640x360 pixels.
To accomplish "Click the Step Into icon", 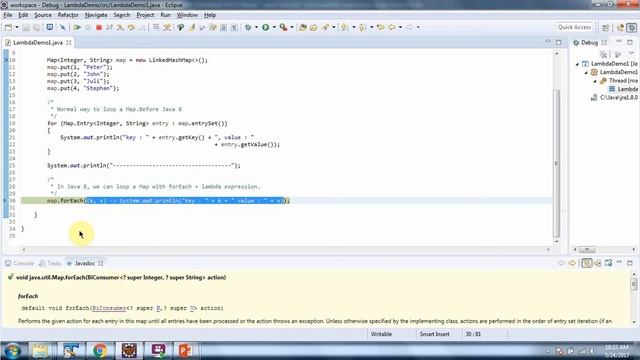I will 120,27.
